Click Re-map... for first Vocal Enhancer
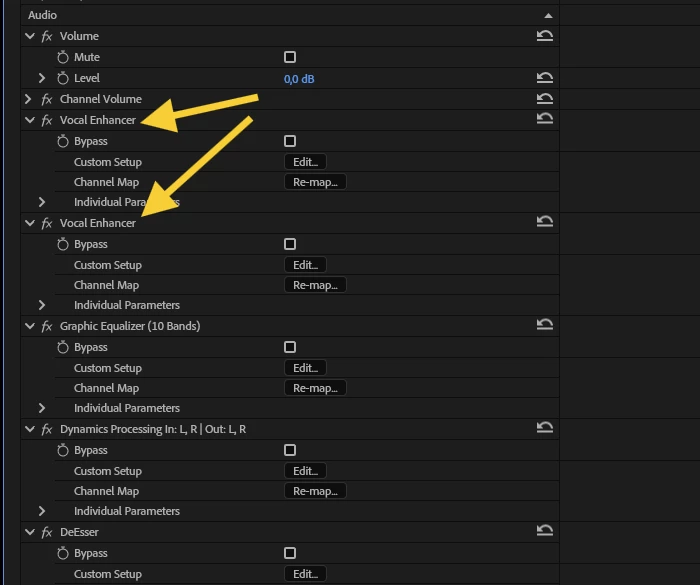This screenshot has height=585, width=700. coord(315,182)
